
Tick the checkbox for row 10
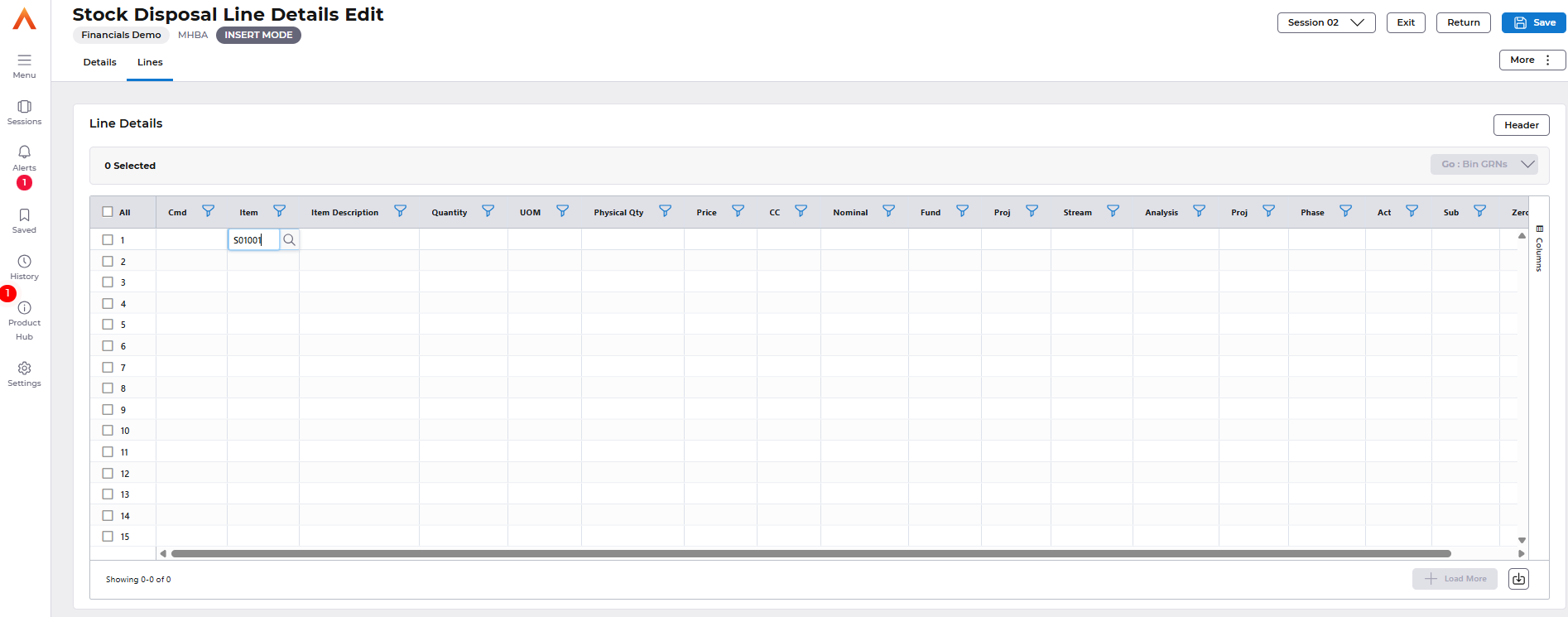(x=108, y=431)
